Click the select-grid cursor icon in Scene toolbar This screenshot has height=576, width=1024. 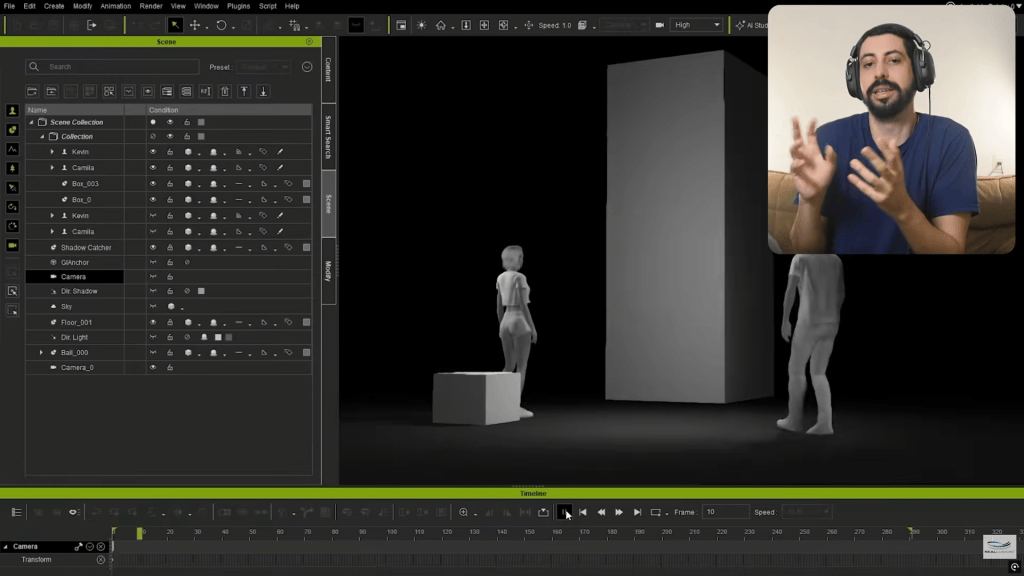point(109,91)
